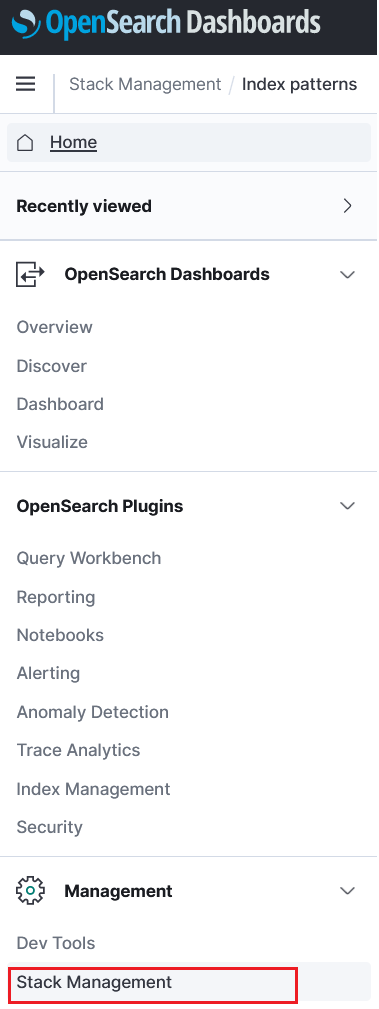This screenshot has width=379, height=1009.
Task: Click the Management gear icon
Action: pyautogui.click(x=30, y=891)
